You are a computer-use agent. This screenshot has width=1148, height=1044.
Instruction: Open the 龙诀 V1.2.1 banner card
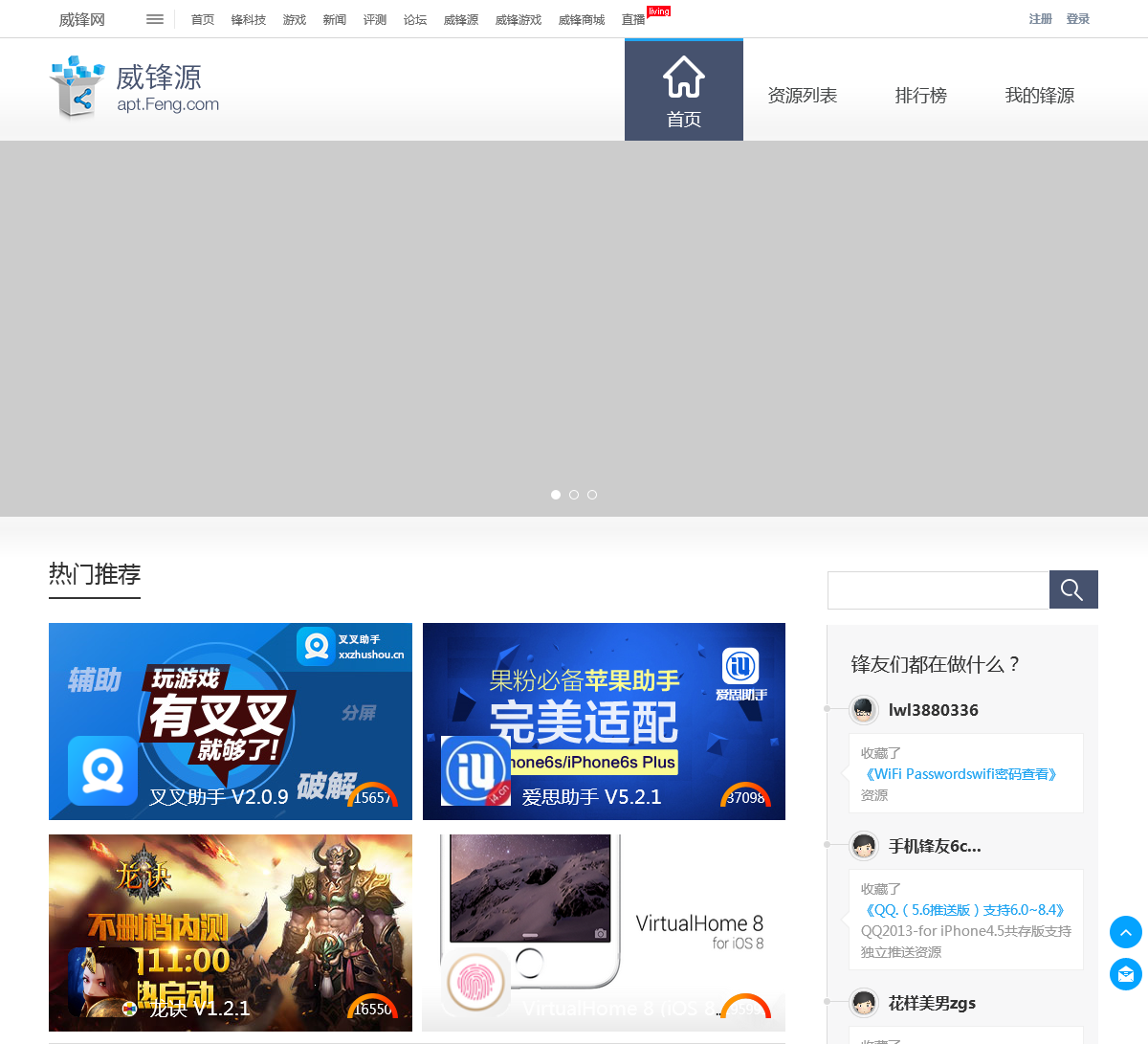click(231, 933)
